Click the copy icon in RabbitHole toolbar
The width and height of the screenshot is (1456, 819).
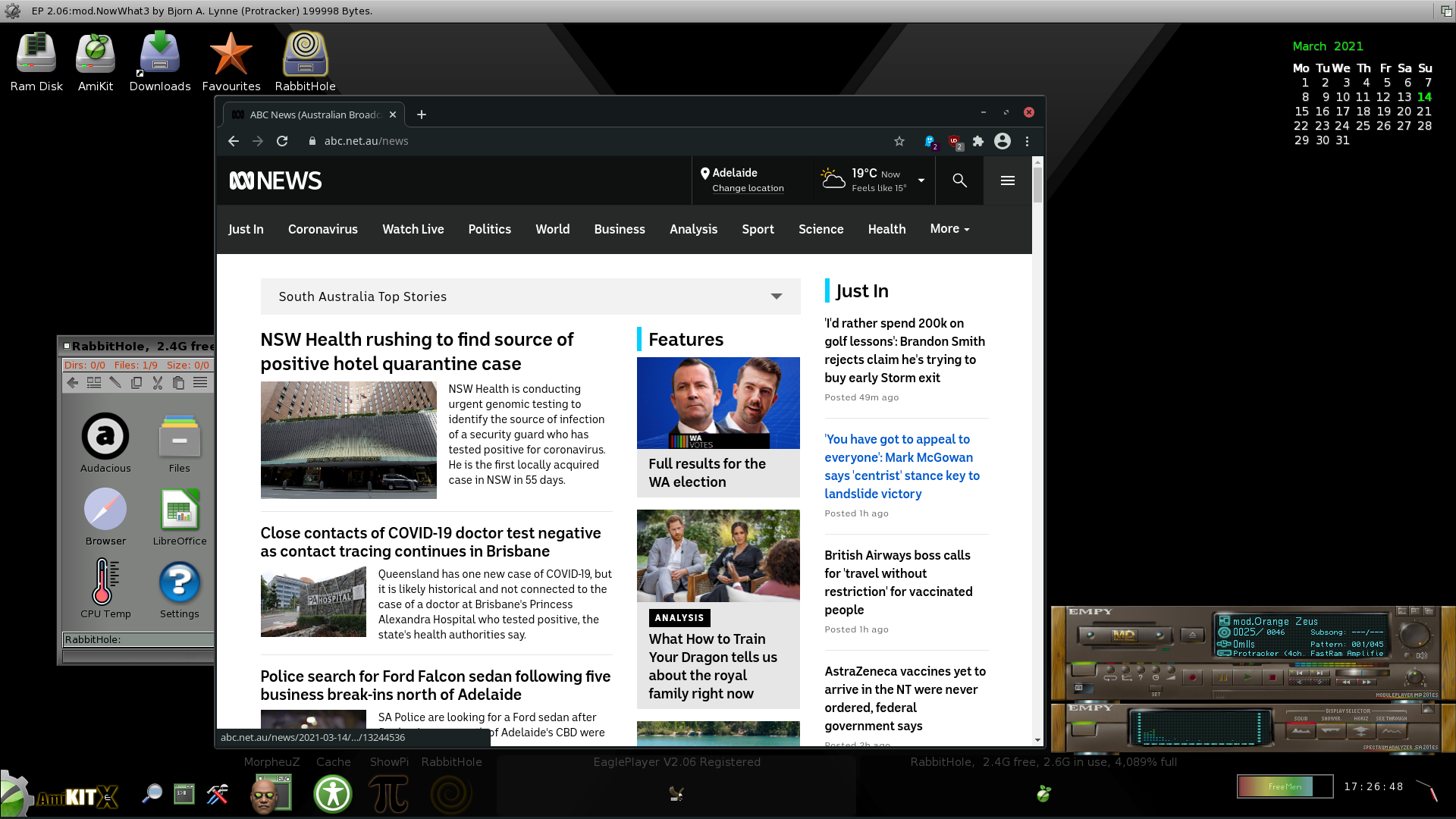click(x=136, y=383)
